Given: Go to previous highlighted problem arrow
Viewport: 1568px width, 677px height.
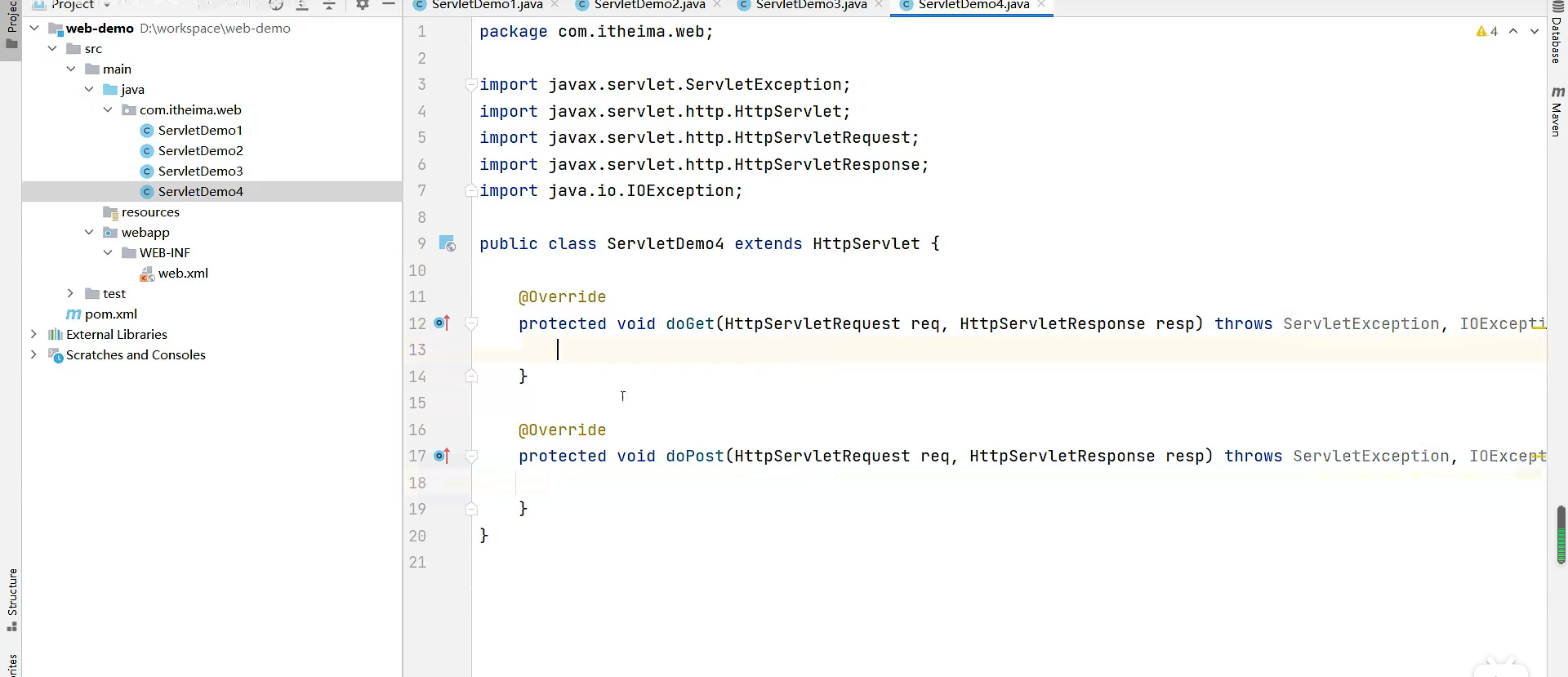Looking at the screenshot, I should 1513,31.
